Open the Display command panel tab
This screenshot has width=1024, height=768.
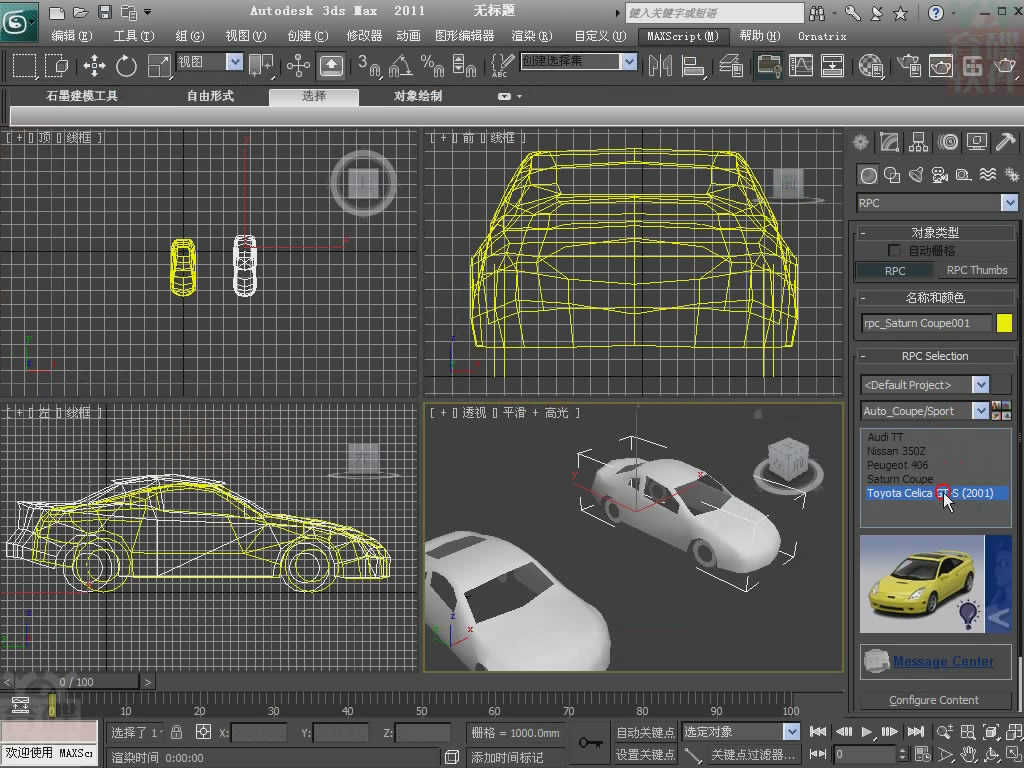click(977, 142)
